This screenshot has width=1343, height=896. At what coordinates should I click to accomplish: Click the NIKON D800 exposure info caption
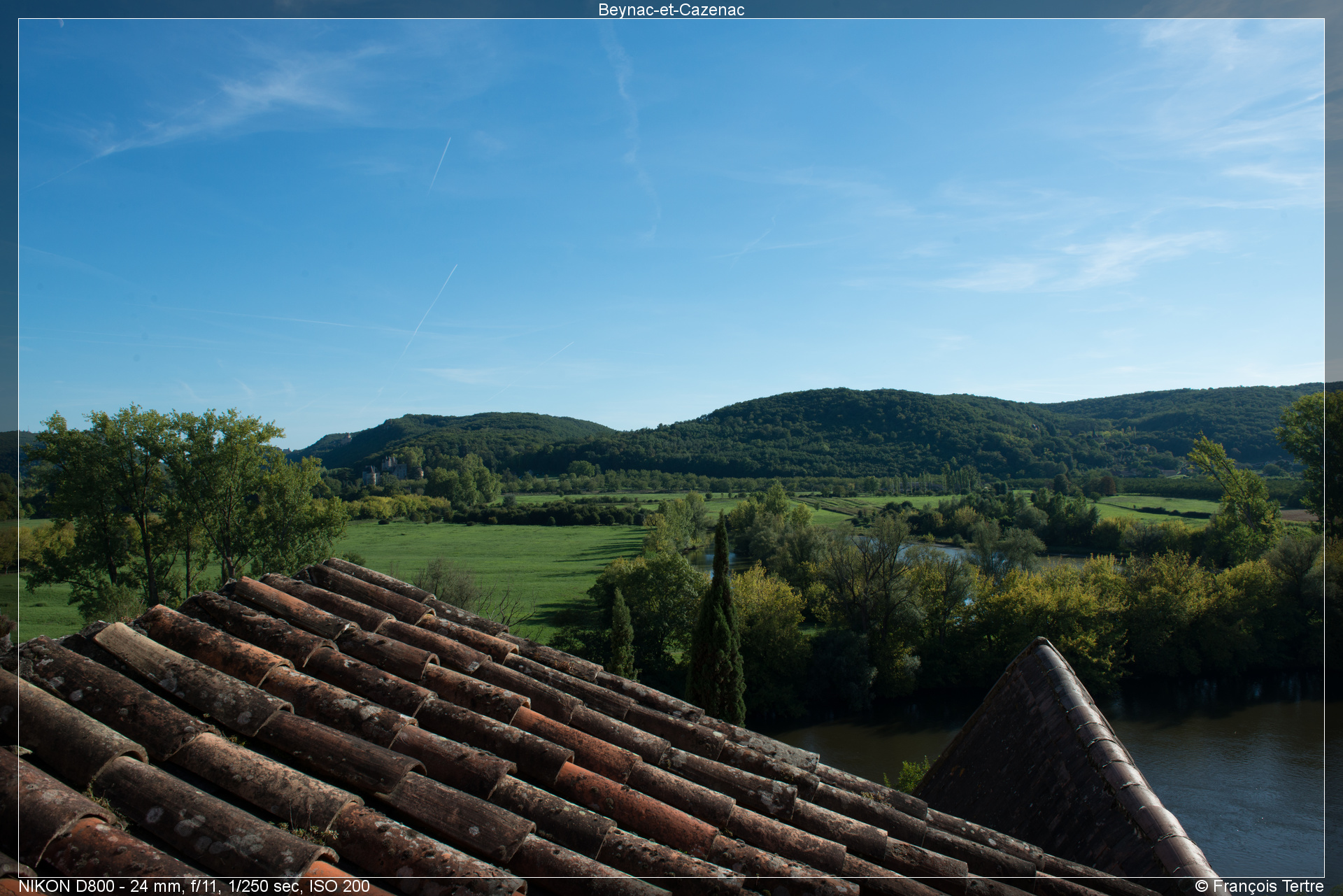(194, 886)
